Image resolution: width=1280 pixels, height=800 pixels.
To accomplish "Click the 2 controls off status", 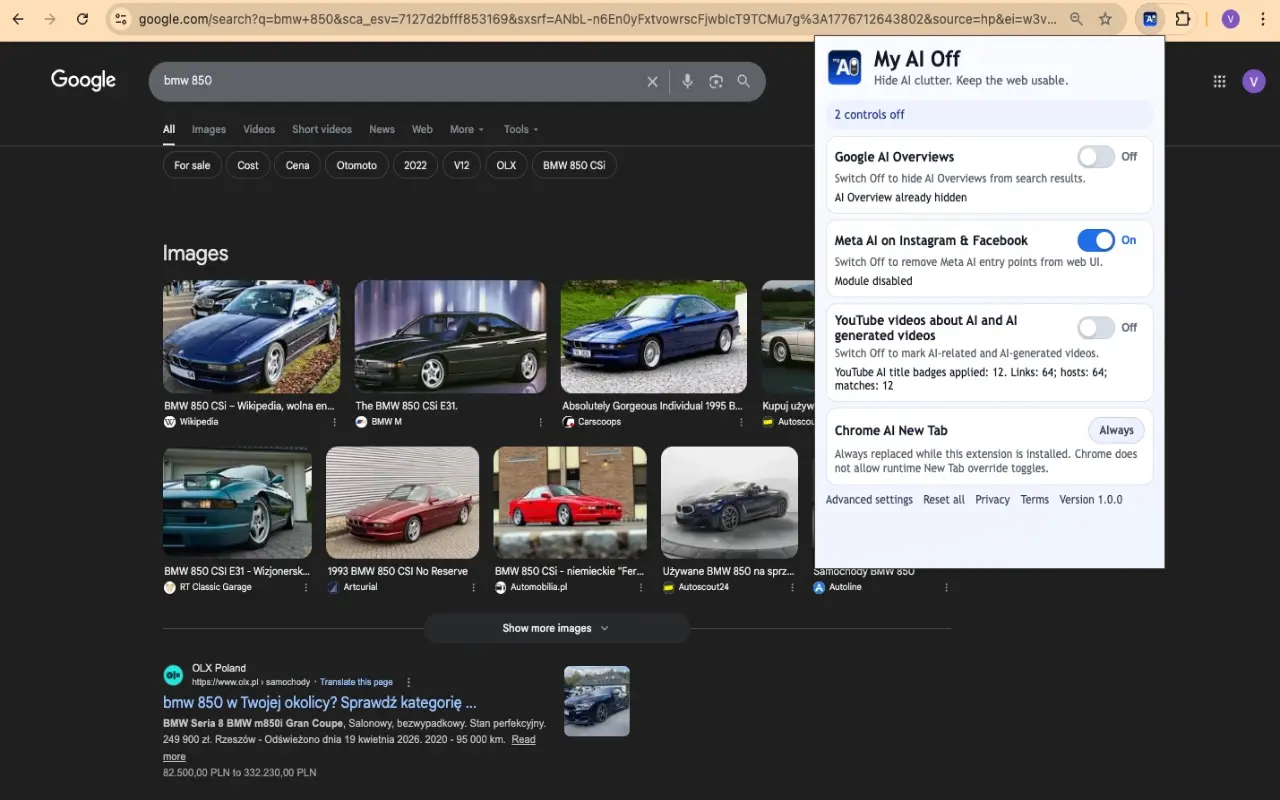I will coord(869,115).
